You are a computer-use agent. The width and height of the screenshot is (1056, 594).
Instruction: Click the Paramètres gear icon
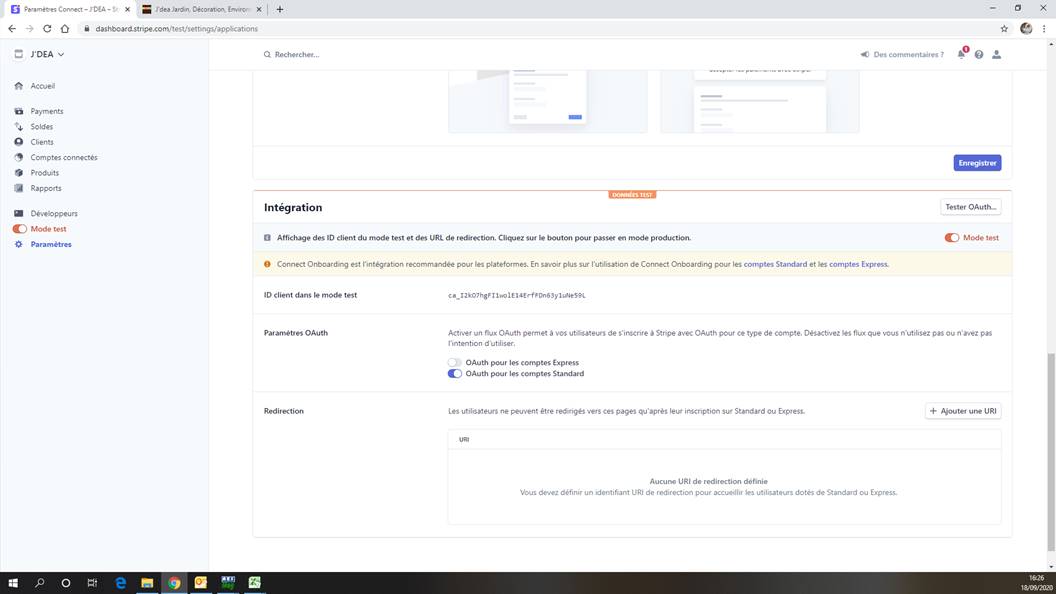pos(19,244)
